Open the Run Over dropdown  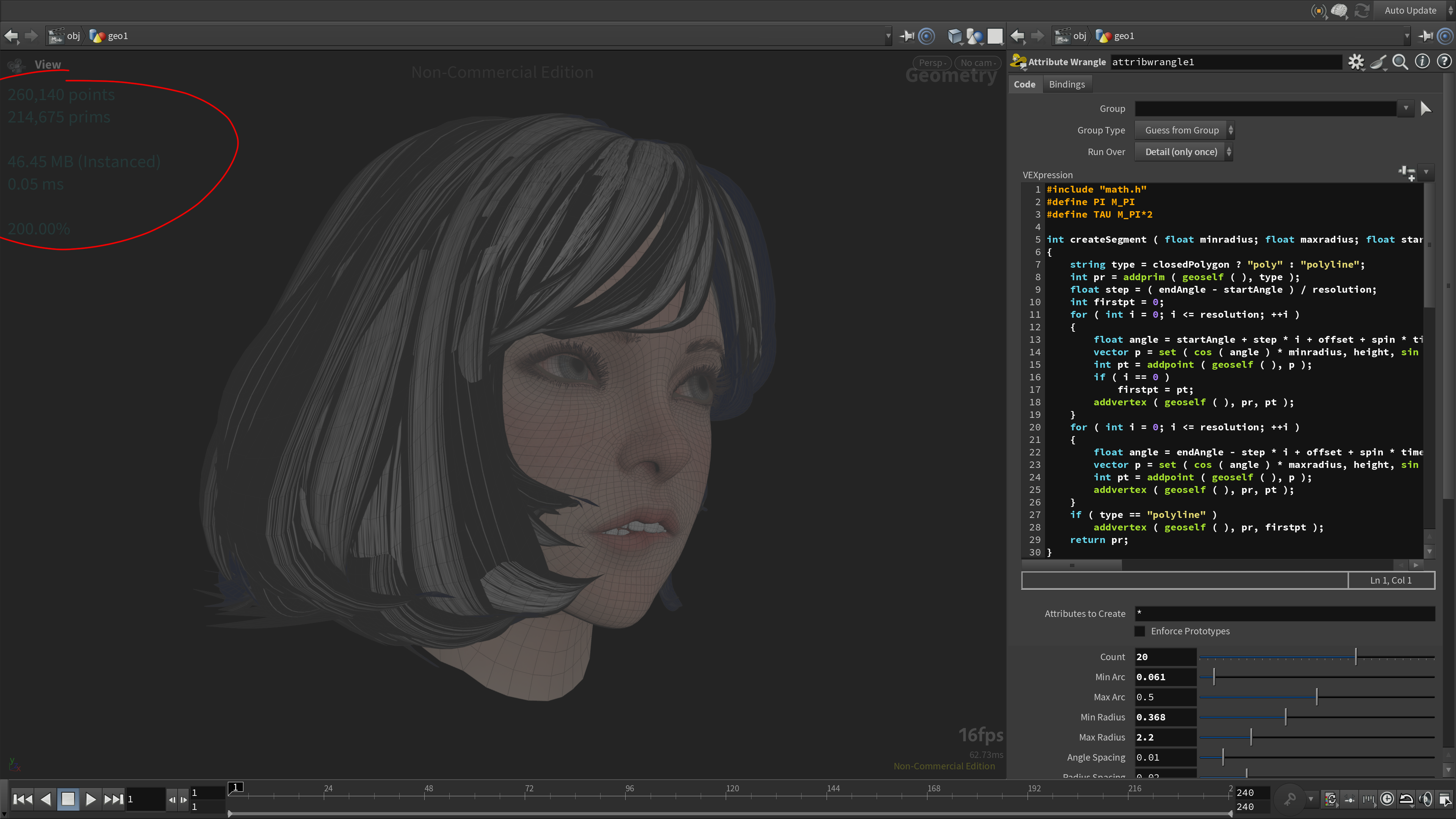pyautogui.click(x=1183, y=152)
